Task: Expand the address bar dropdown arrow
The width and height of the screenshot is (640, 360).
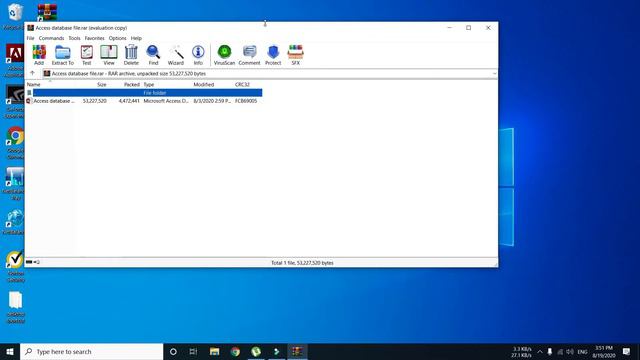Action: [494, 73]
